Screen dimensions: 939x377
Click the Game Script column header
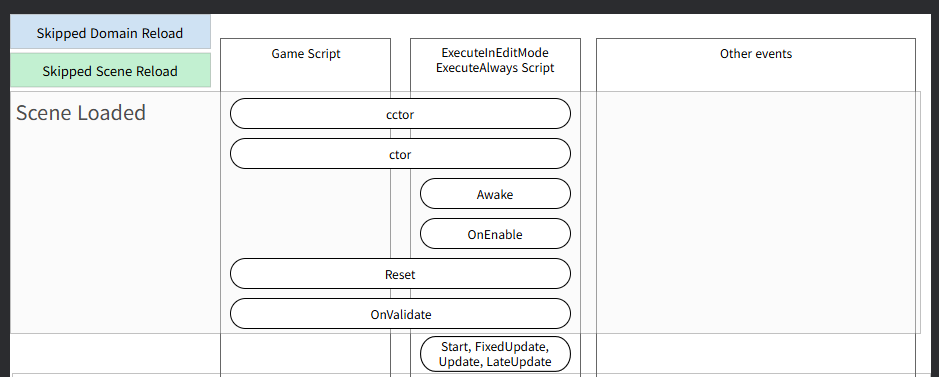click(305, 54)
